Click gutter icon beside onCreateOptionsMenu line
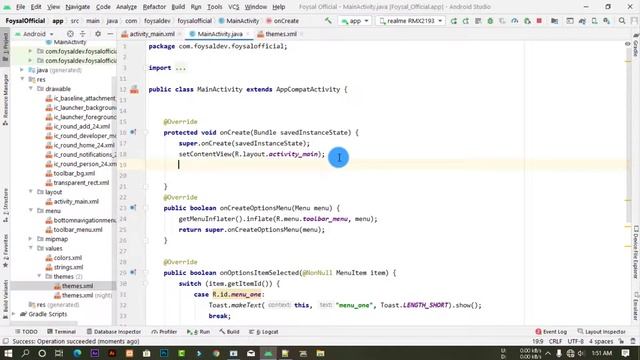This screenshot has width=640, height=360. [133, 208]
